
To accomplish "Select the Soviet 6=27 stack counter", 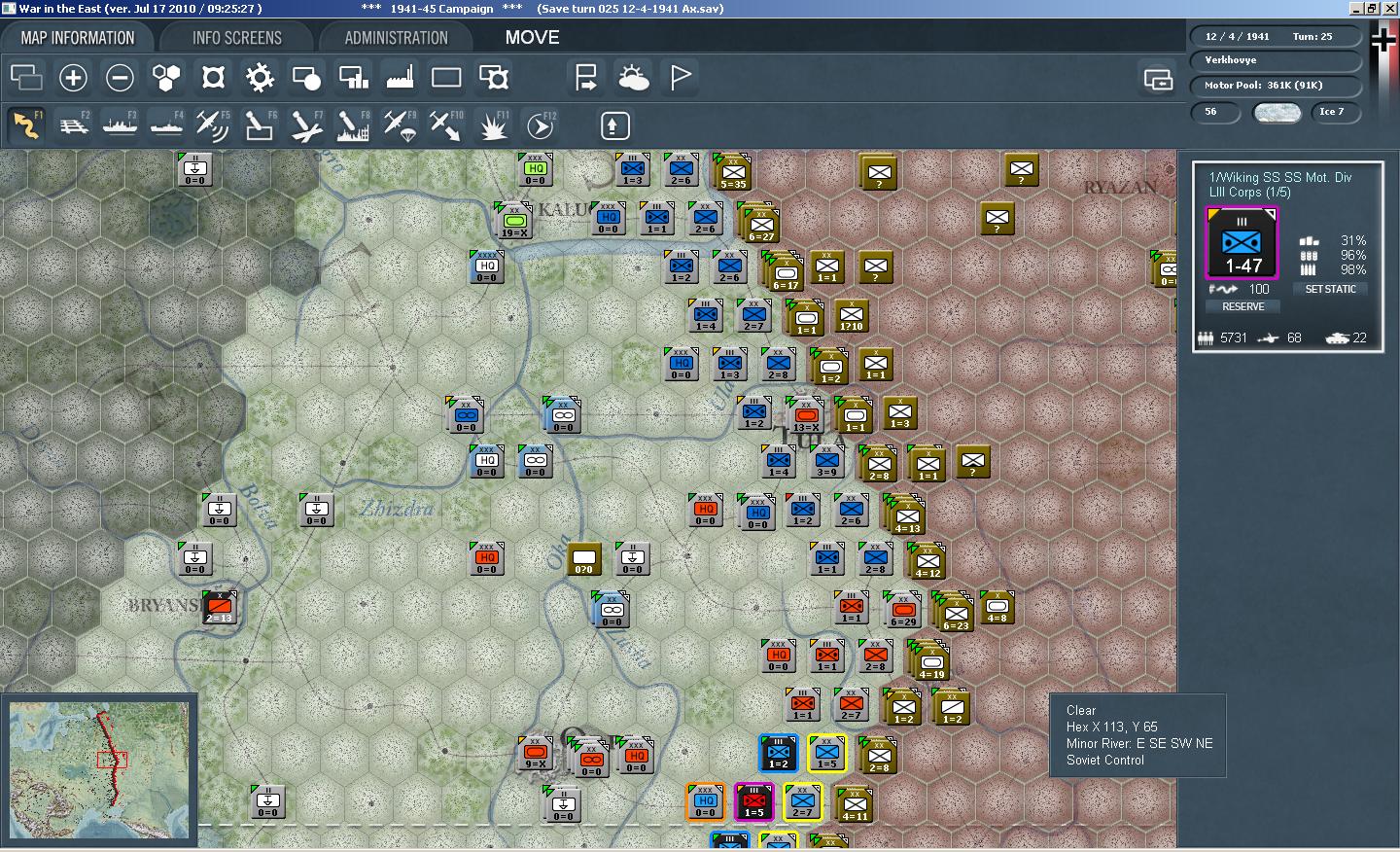I will pos(759,225).
